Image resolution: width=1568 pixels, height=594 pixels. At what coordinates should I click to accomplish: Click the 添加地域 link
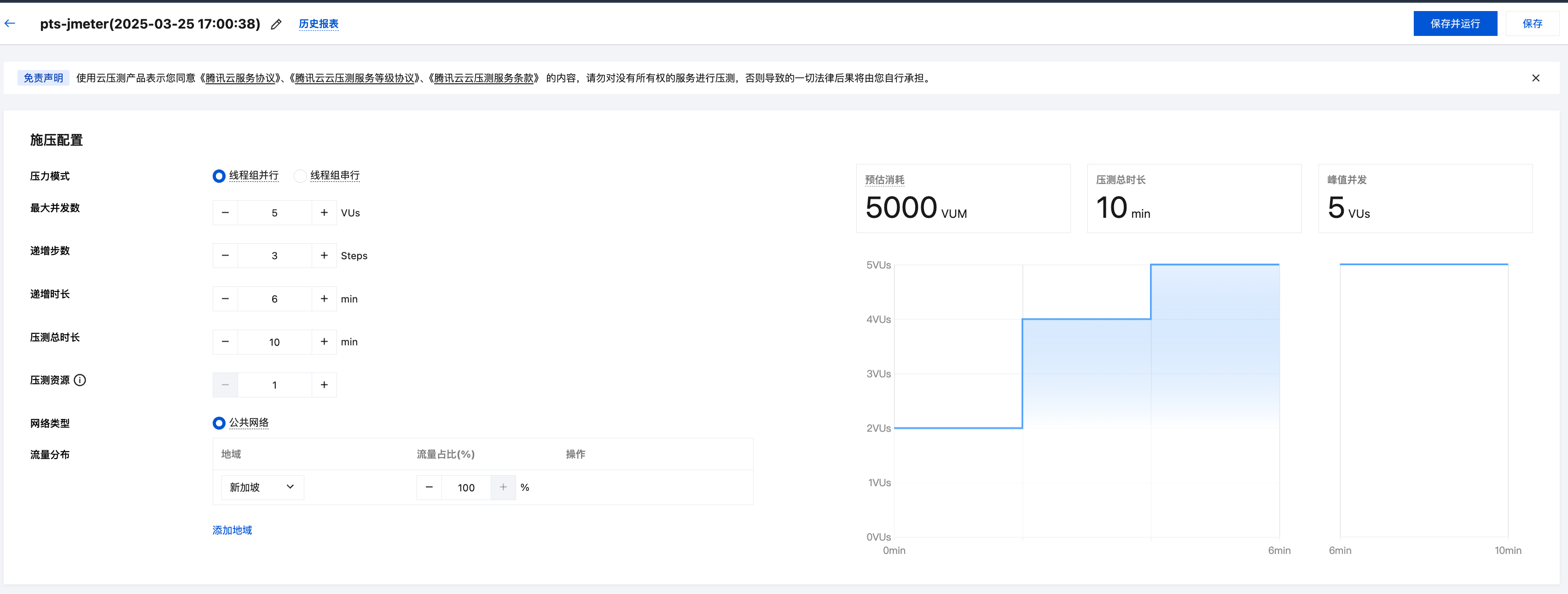(232, 530)
